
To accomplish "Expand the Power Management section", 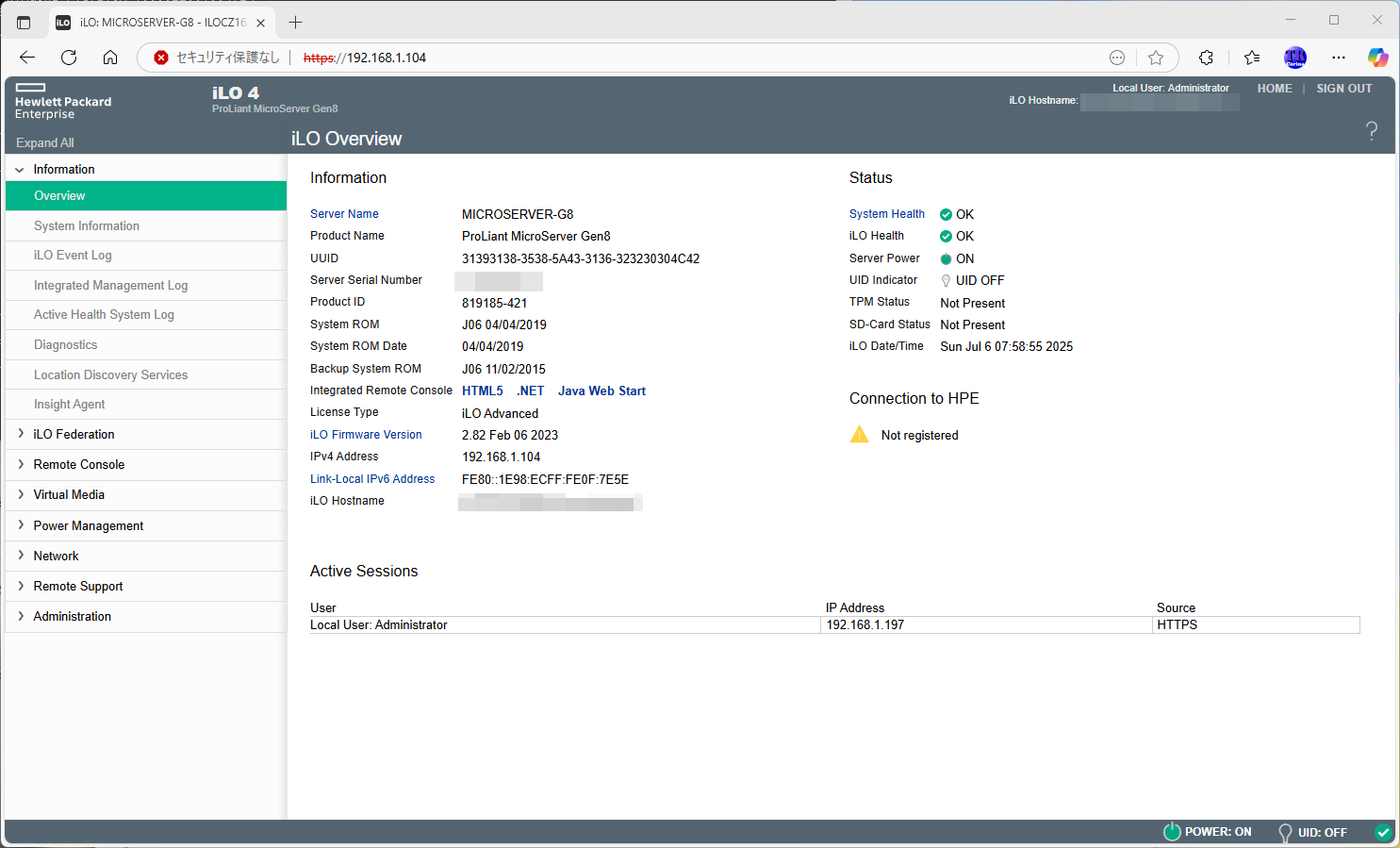I will (88, 525).
